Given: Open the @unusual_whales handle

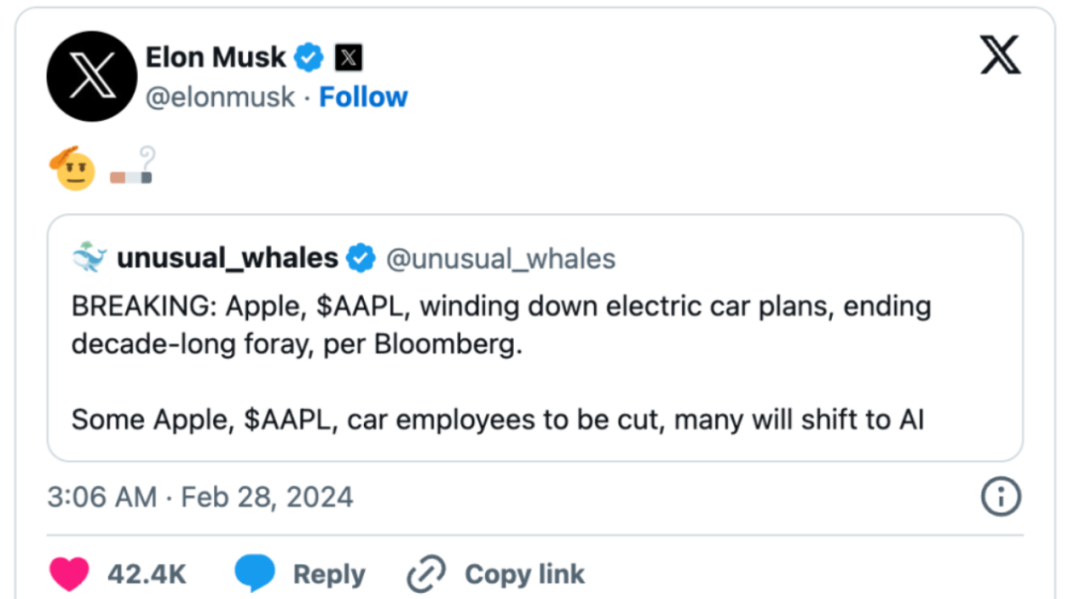Looking at the screenshot, I should pyautogui.click(x=501, y=259).
